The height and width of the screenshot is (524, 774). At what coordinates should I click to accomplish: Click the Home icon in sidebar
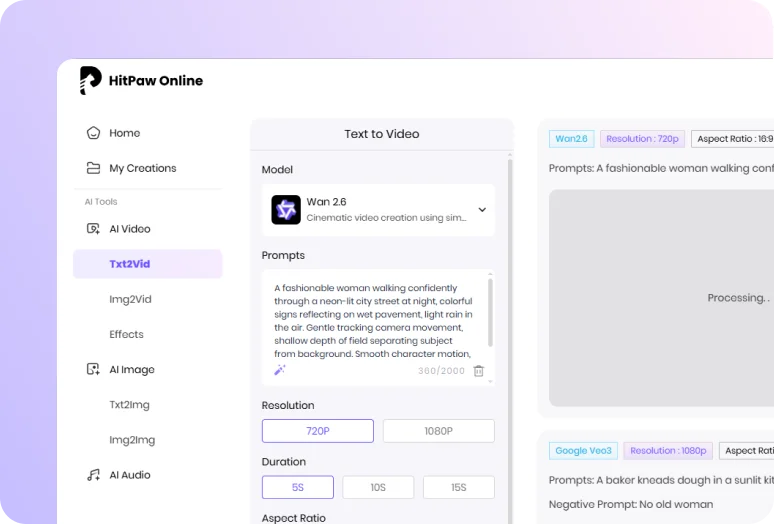tap(93, 133)
